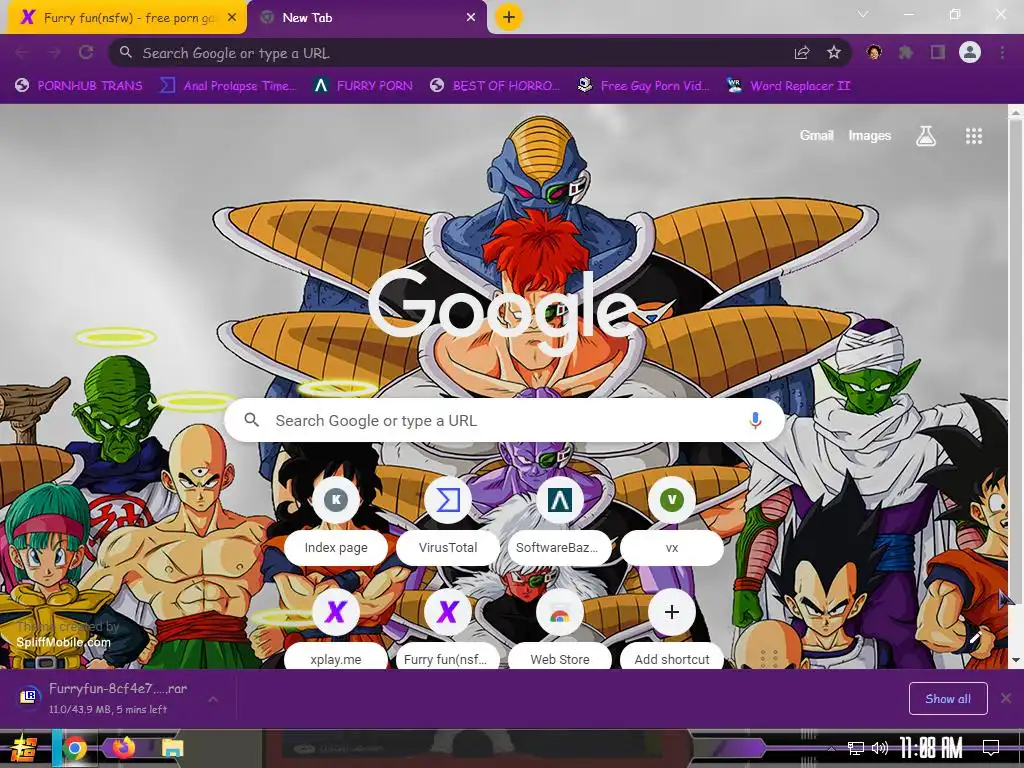1024x768 pixels.
Task: Open the Google apps grid
Action: point(974,136)
